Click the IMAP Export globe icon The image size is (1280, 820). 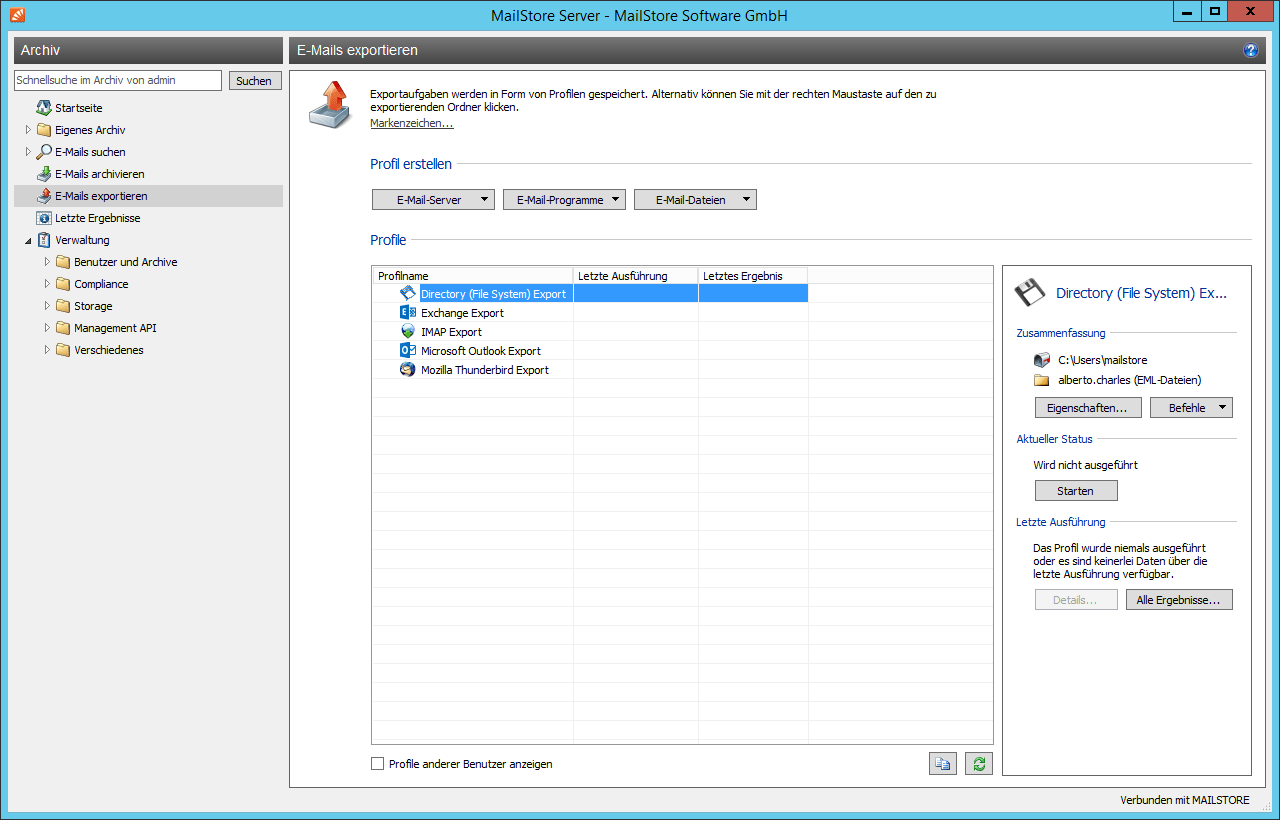408,332
